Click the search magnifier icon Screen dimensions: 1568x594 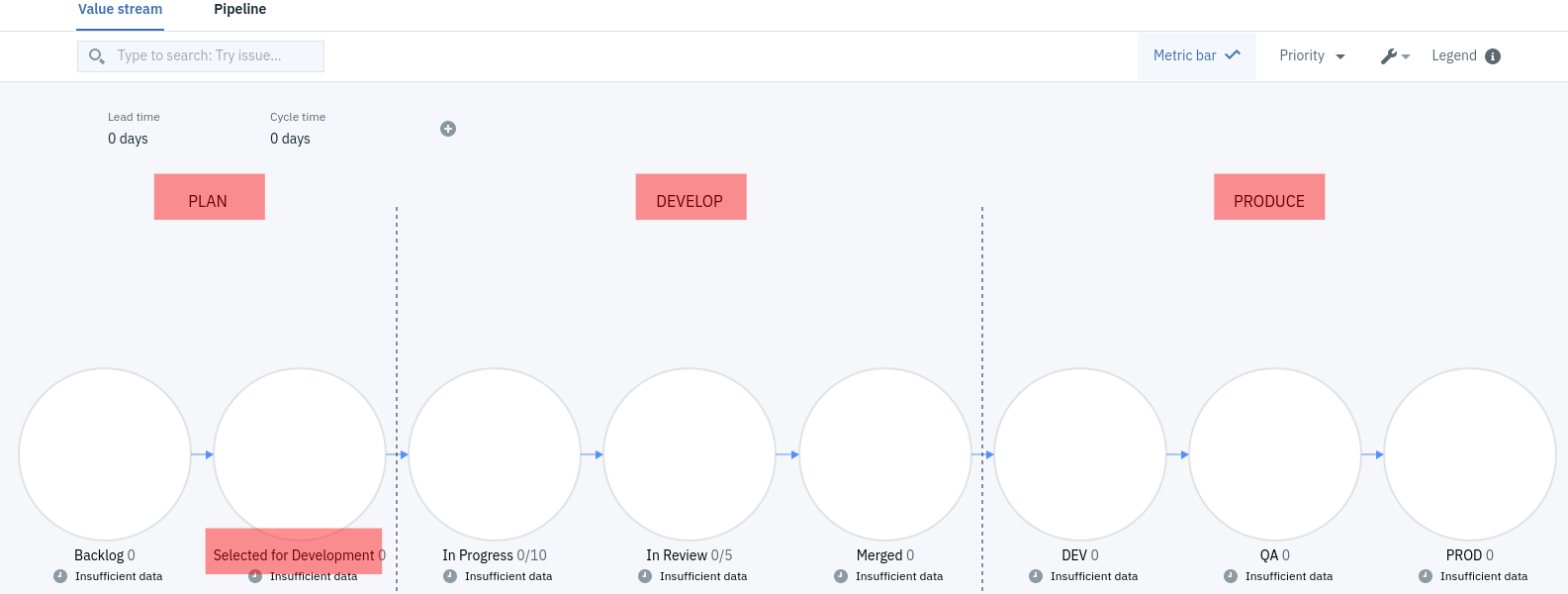click(x=96, y=56)
